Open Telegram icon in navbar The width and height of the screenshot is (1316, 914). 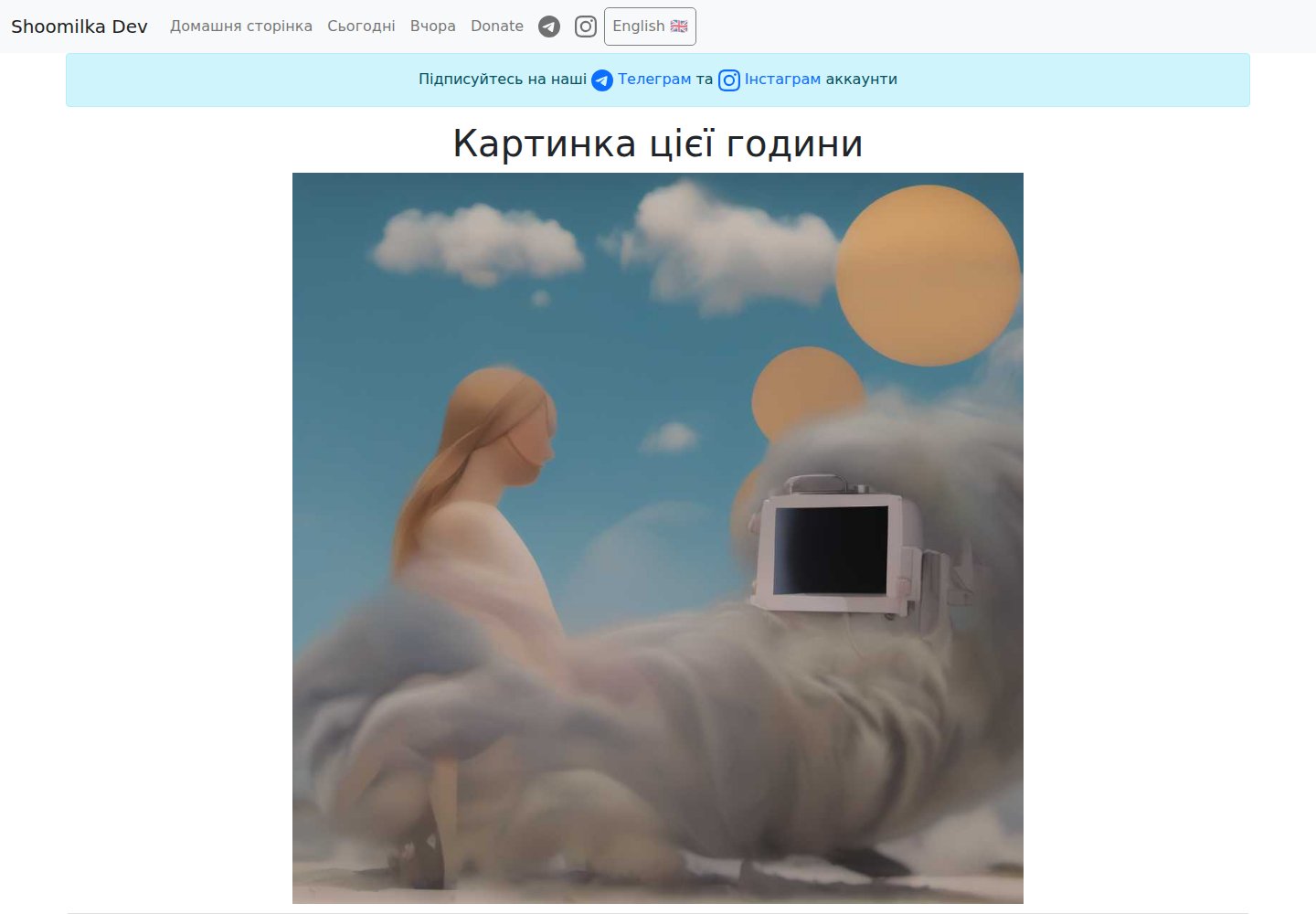tap(549, 27)
